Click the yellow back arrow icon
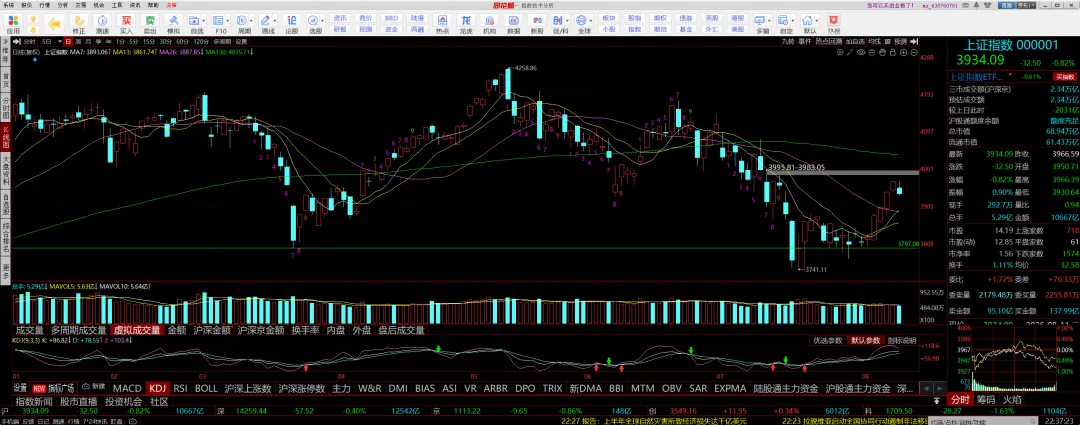Image resolution: width=1080 pixels, height=425 pixels. pos(54,23)
